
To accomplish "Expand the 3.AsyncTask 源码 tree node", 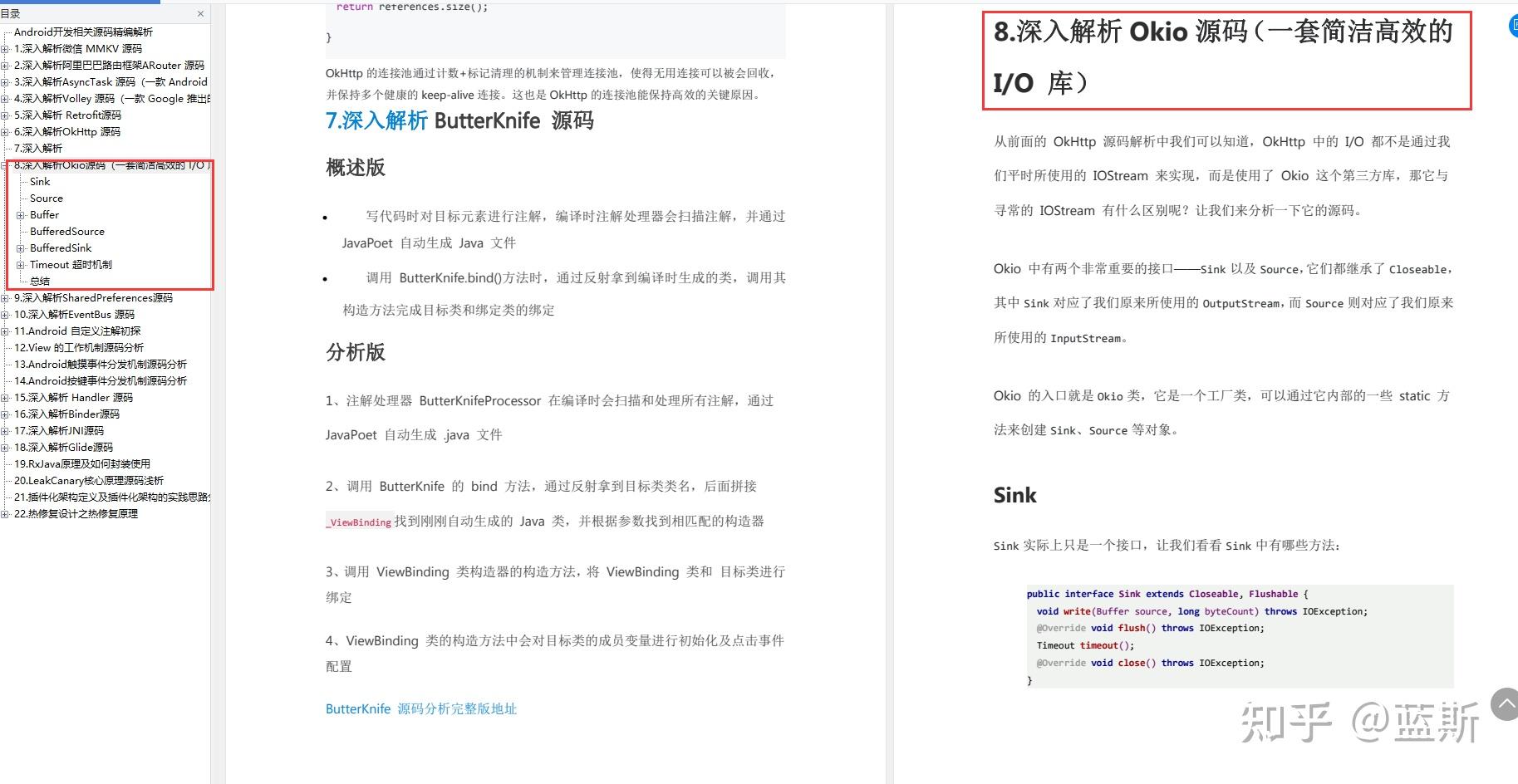I will click(5, 82).
